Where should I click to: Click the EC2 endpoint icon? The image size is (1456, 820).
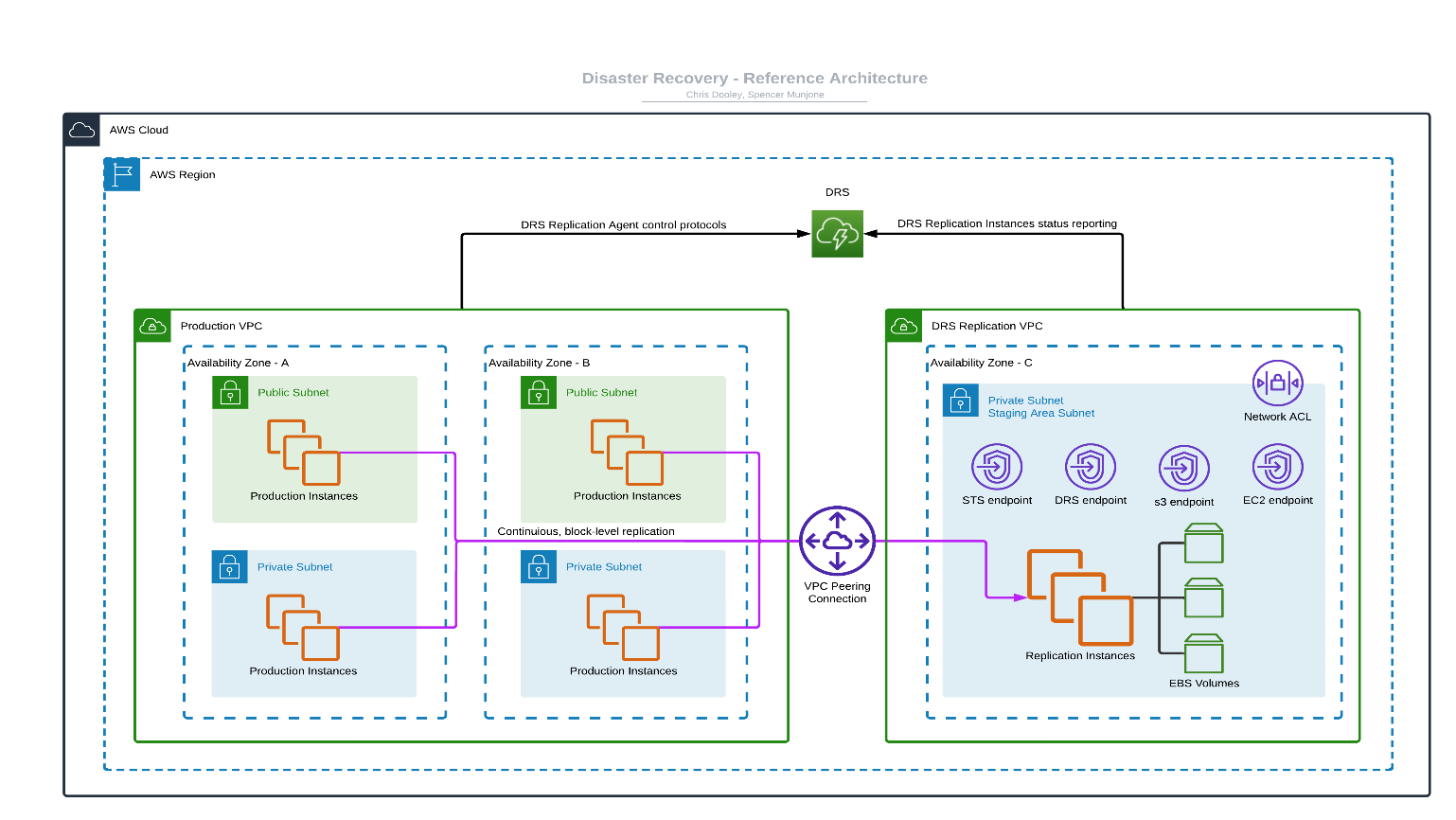[1278, 468]
